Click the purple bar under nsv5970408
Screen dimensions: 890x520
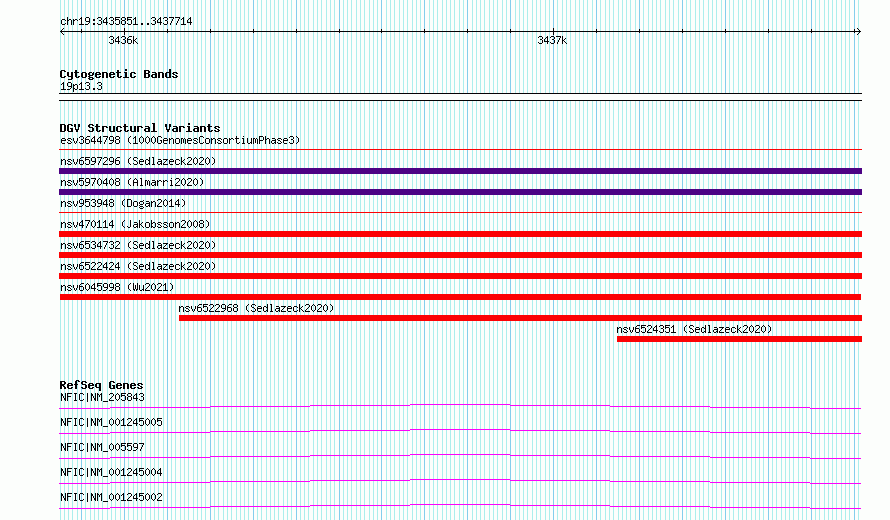click(x=460, y=192)
